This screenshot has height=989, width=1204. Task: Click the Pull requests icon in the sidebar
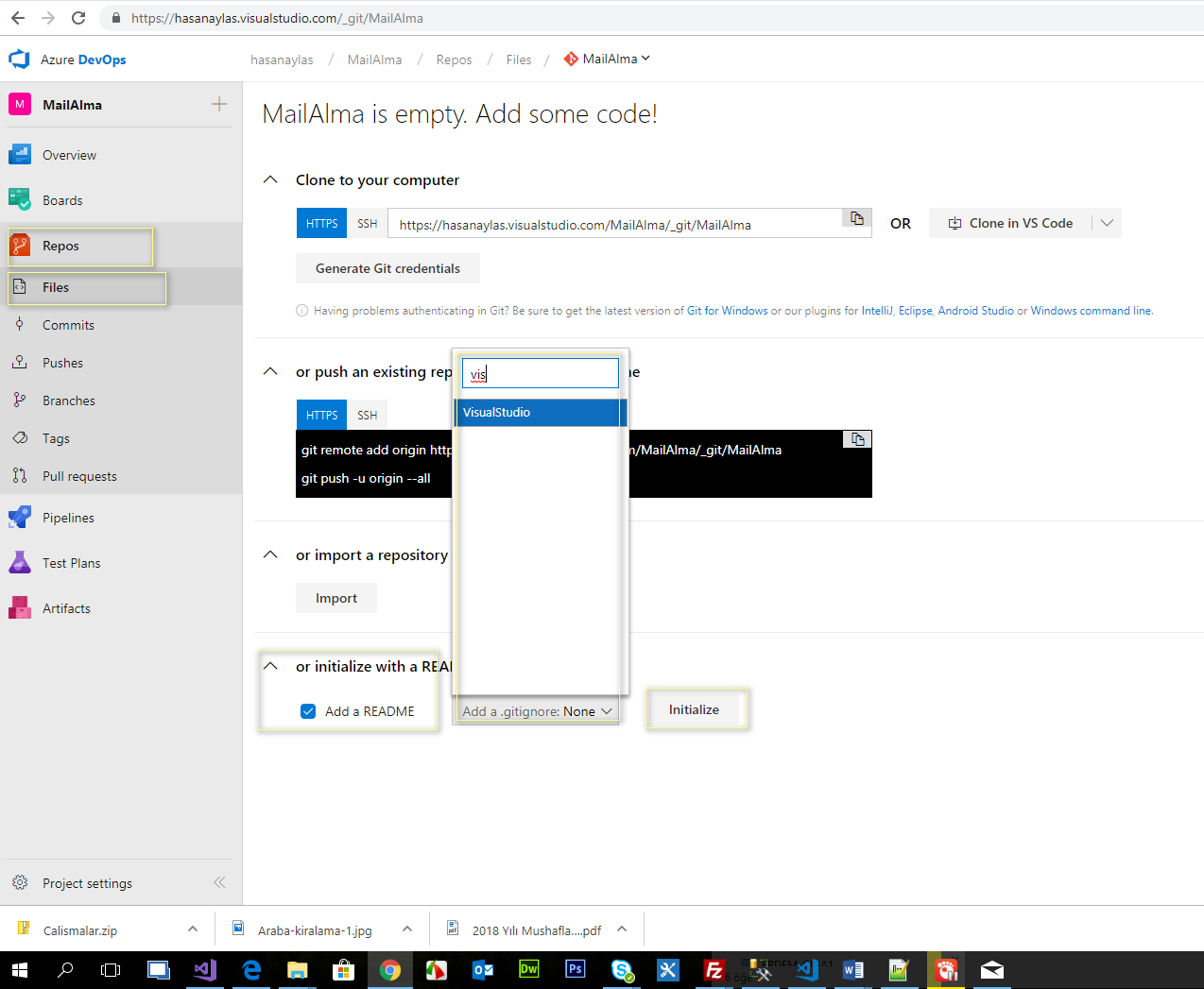click(20, 476)
